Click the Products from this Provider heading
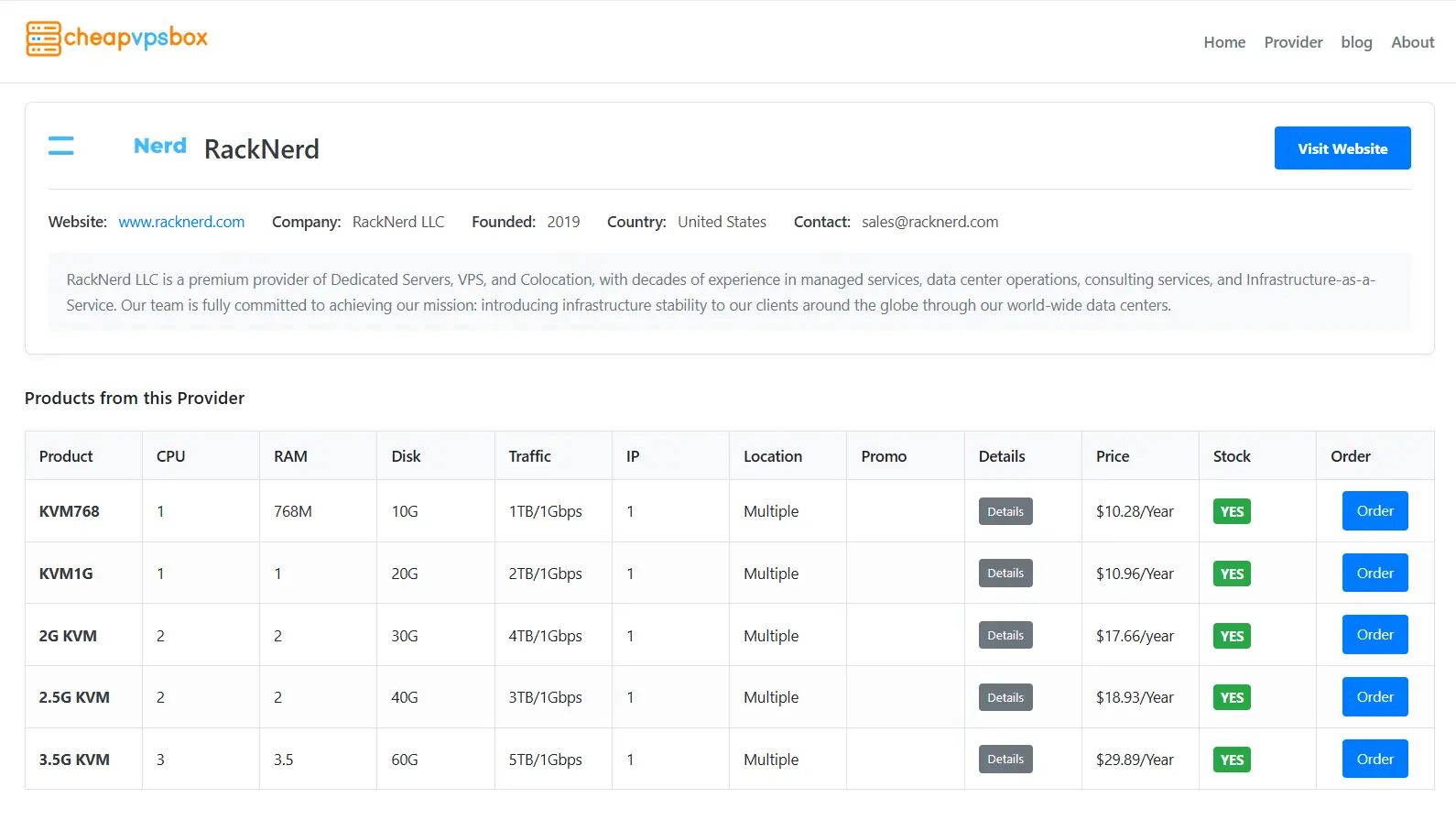Viewport: 1456px width, 831px height. coord(135,398)
